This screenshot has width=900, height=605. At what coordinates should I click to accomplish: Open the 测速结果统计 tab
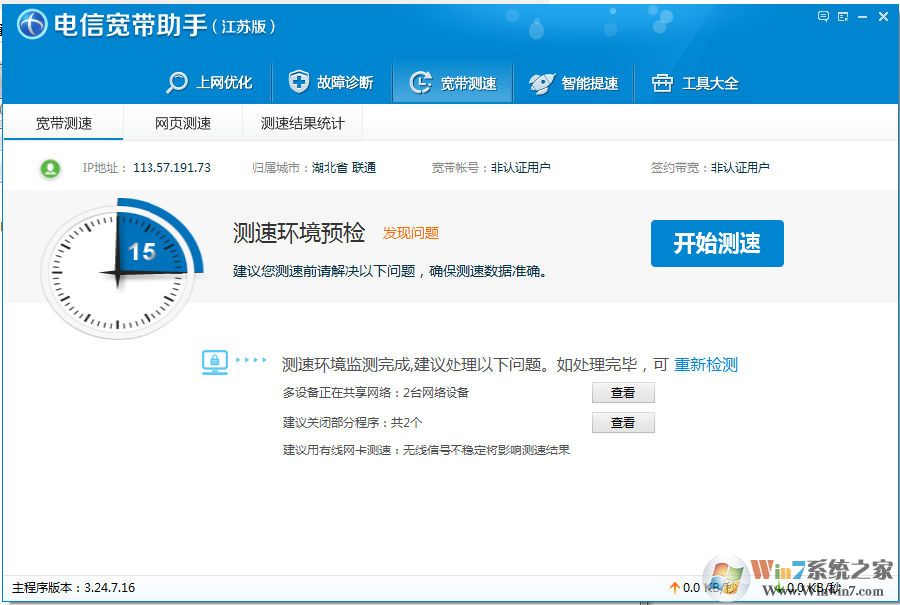tap(303, 122)
